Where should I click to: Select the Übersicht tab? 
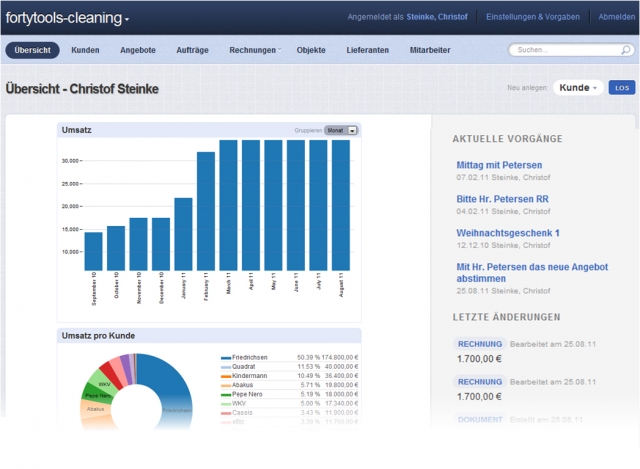(32, 50)
